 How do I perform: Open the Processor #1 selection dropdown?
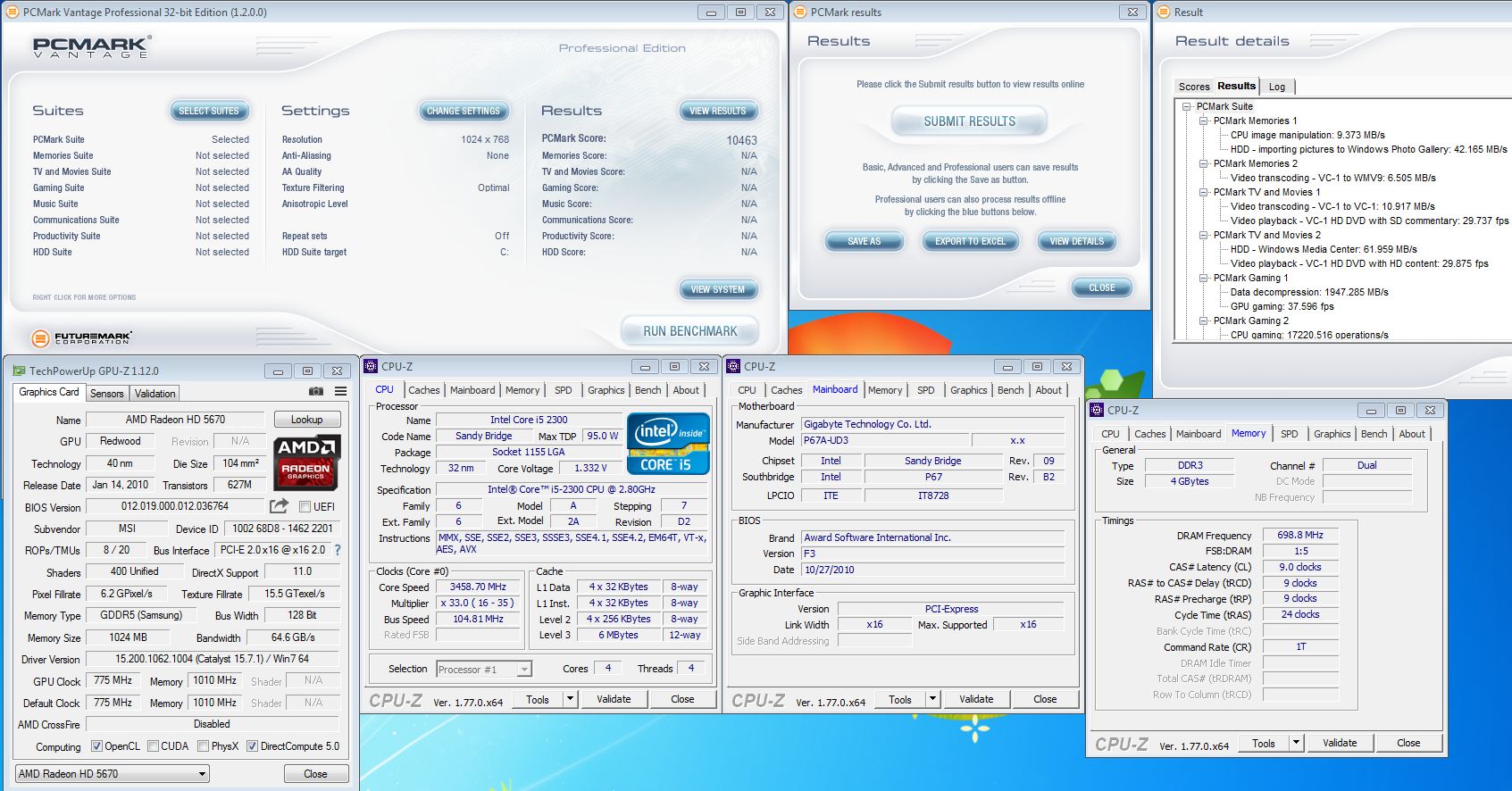[484, 669]
